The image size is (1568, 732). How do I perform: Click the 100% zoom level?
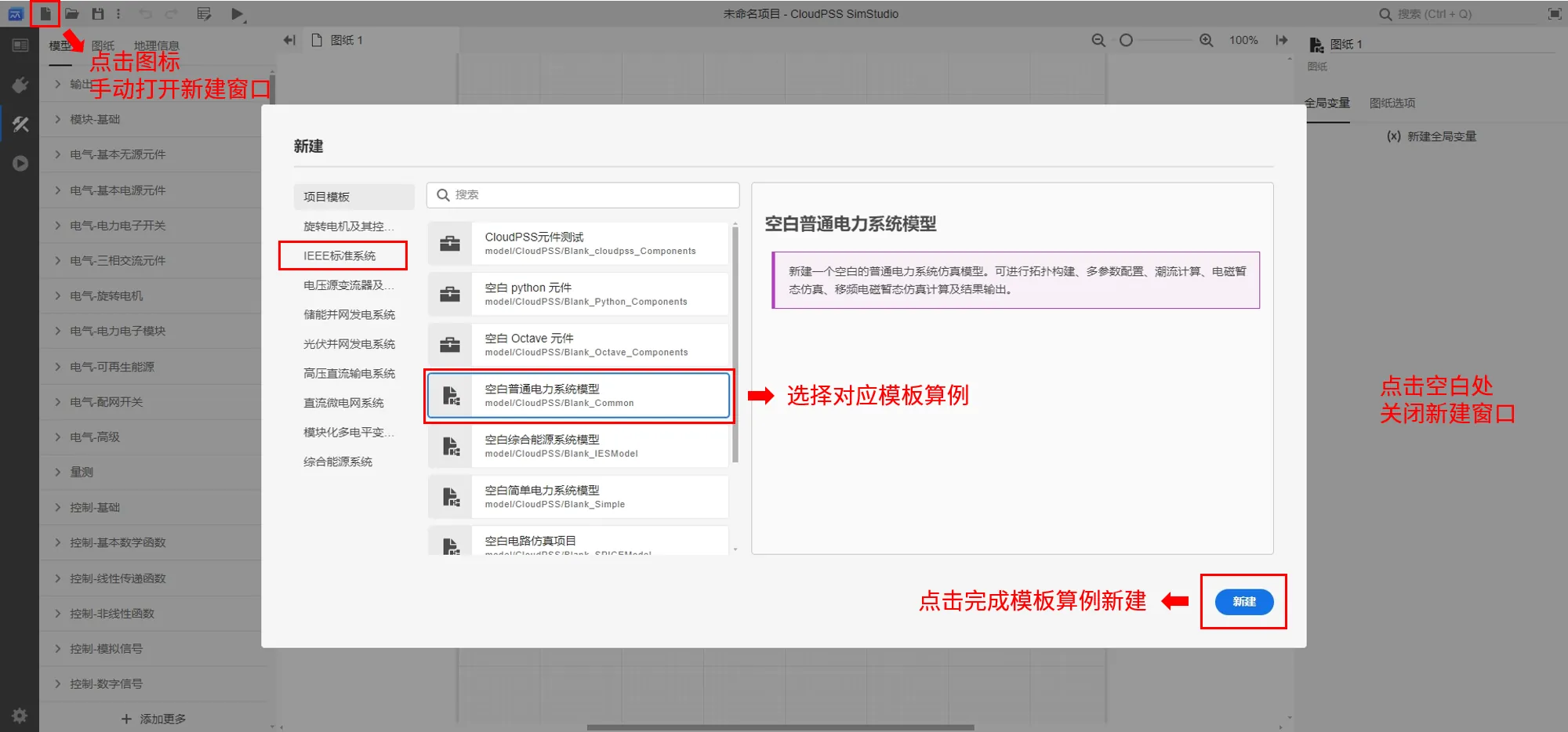pos(1243,40)
